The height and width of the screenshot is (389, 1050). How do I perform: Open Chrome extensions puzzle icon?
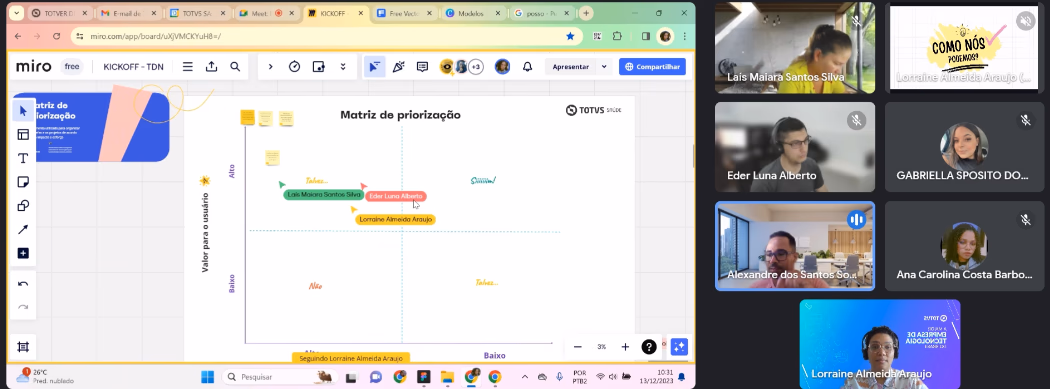(617, 36)
